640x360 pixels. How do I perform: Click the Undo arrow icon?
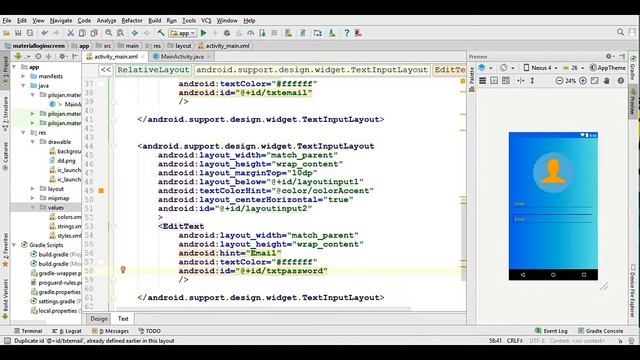[44, 33]
